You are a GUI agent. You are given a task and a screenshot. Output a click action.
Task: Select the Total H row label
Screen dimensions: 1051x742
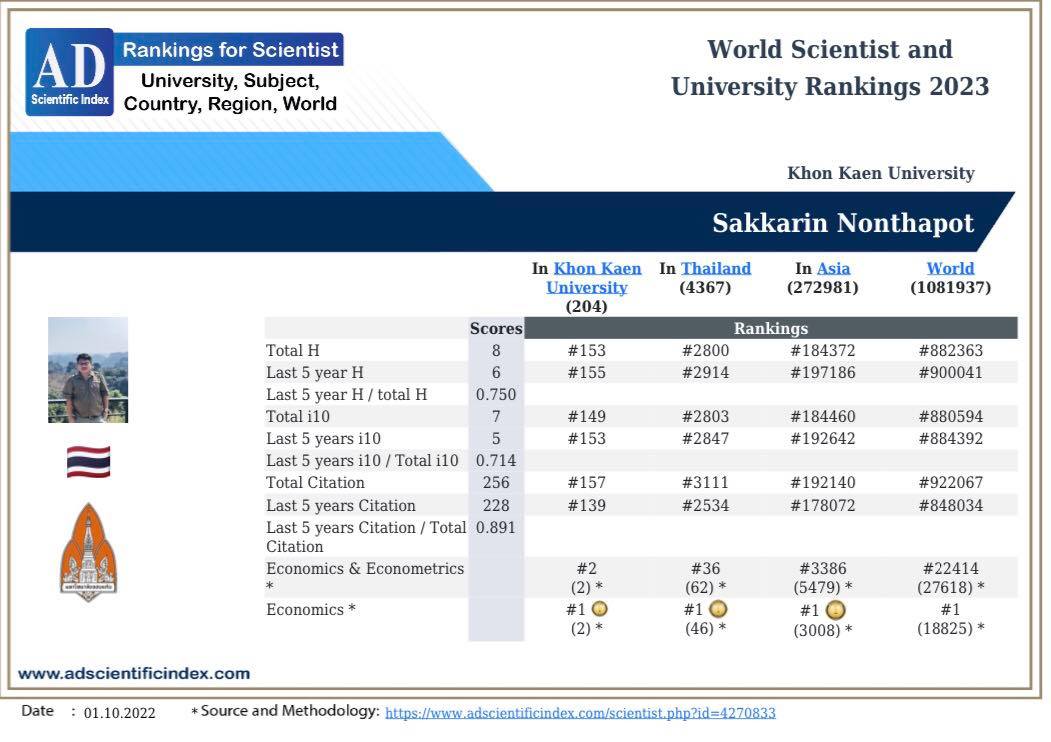(293, 351)
